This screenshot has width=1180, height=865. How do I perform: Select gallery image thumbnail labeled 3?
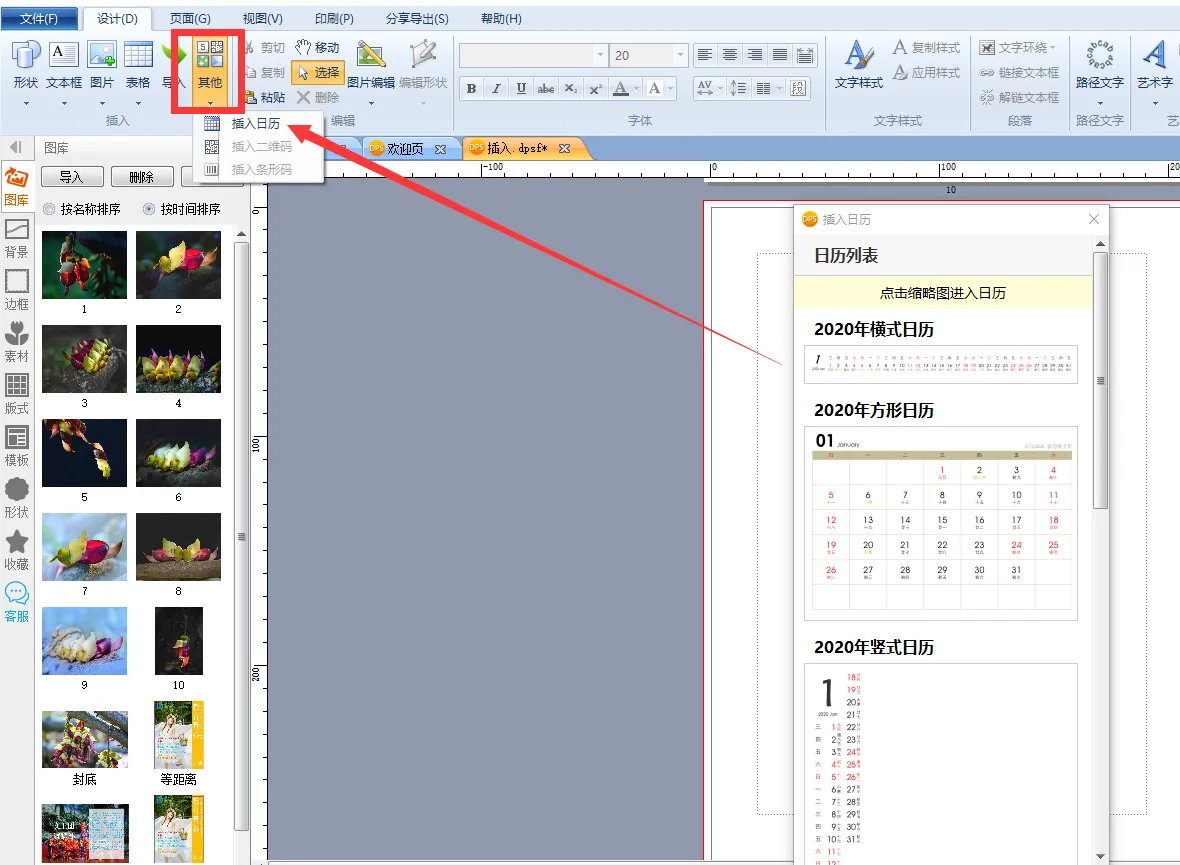click(84, 359)
